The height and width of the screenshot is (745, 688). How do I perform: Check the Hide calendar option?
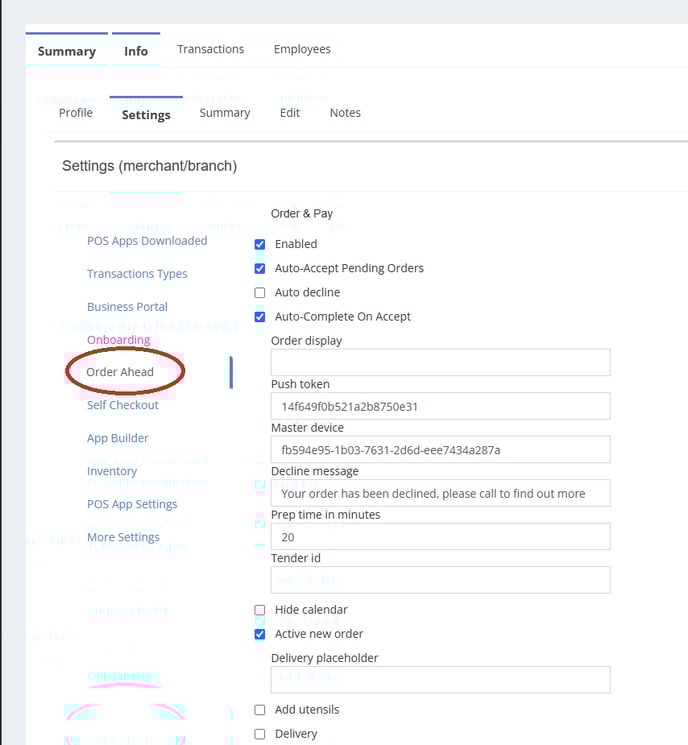[x=260, y=610]
